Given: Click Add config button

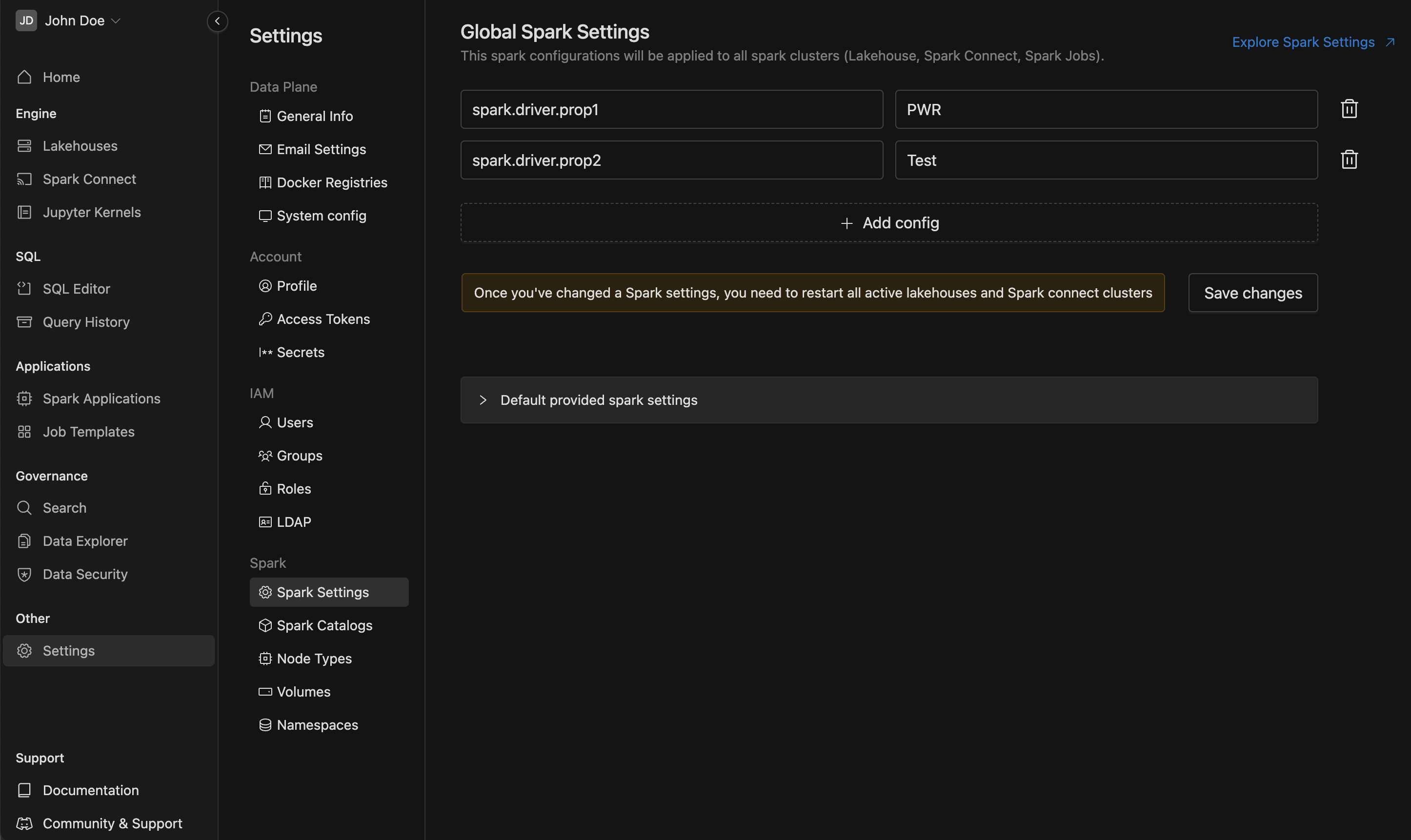Looking at the screenshot, I should click(889, 222).
